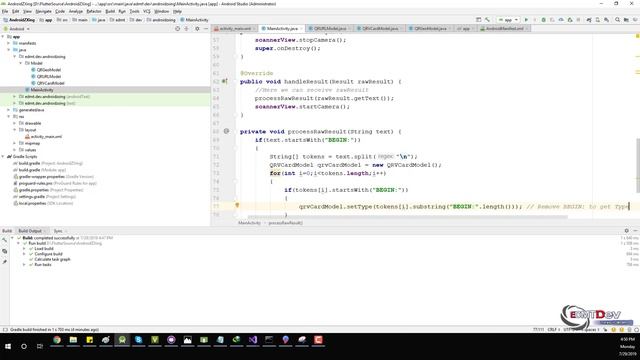Click the editor vertical scrollbar

click(638, 165)
